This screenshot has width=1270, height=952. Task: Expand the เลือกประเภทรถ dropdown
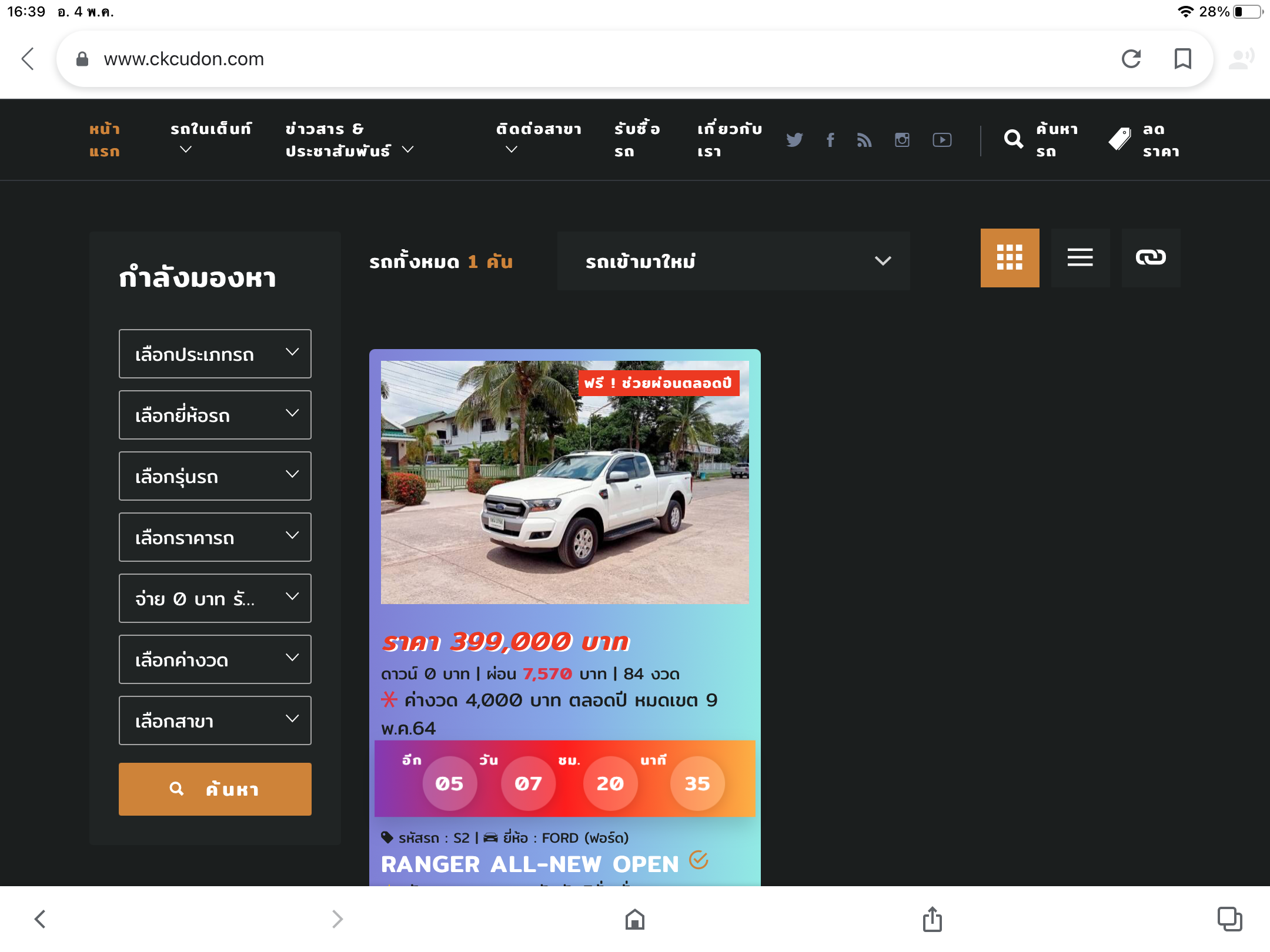click(215, 354)
